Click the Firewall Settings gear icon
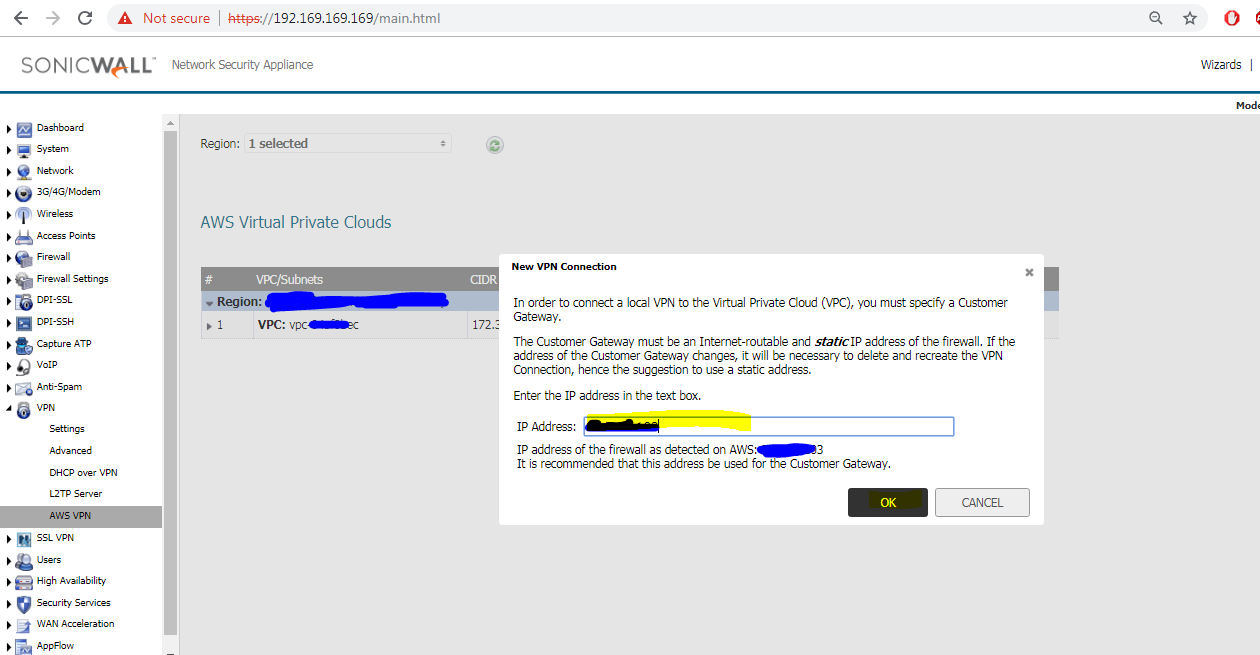The height and width of the screenshot is (655, 1260). click(24, 280)
